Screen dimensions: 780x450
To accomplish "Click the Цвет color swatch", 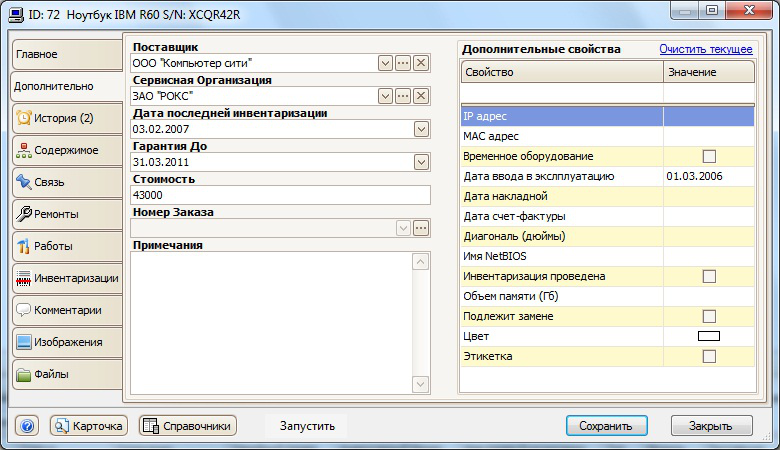I will pos(709,337).
